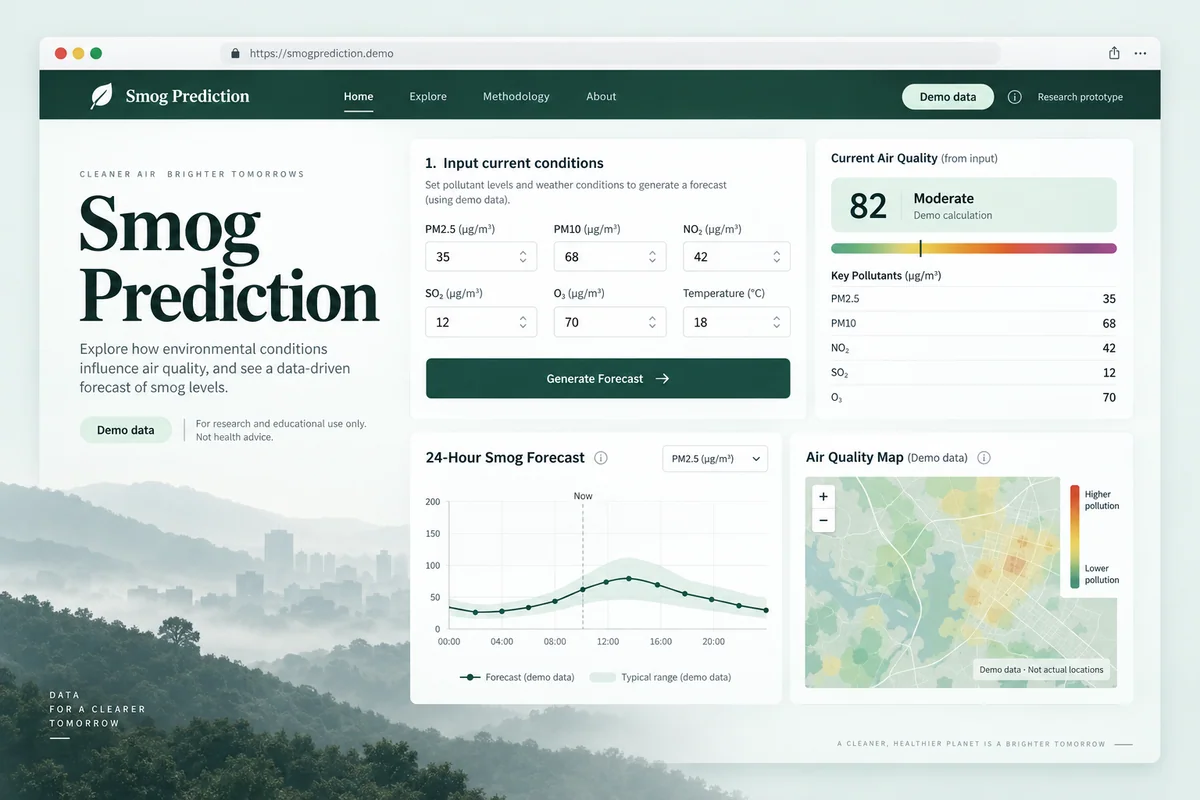
Task: Zoom out on the air quality map
Action: (x=823, y=520)
